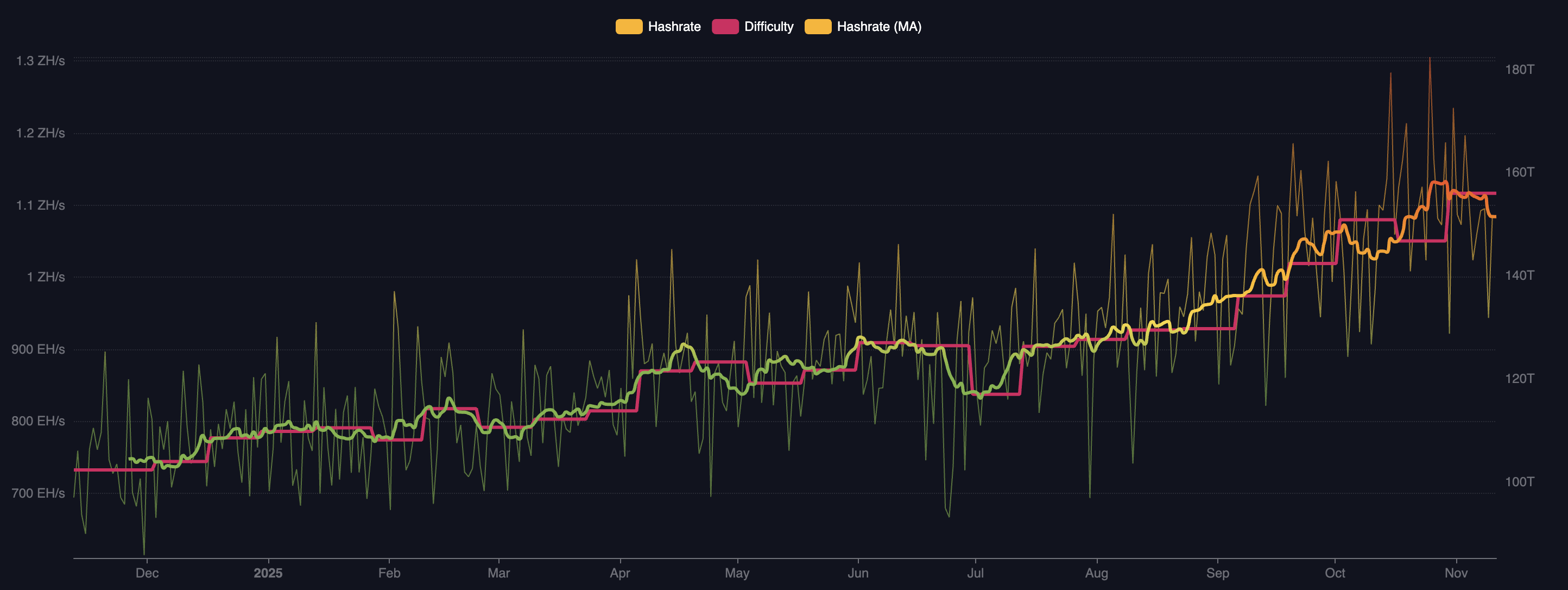Toggle the Hashrate series via its legend swatch
The width and height of the screenshot is (1568, 590).
tap(629, 26)
